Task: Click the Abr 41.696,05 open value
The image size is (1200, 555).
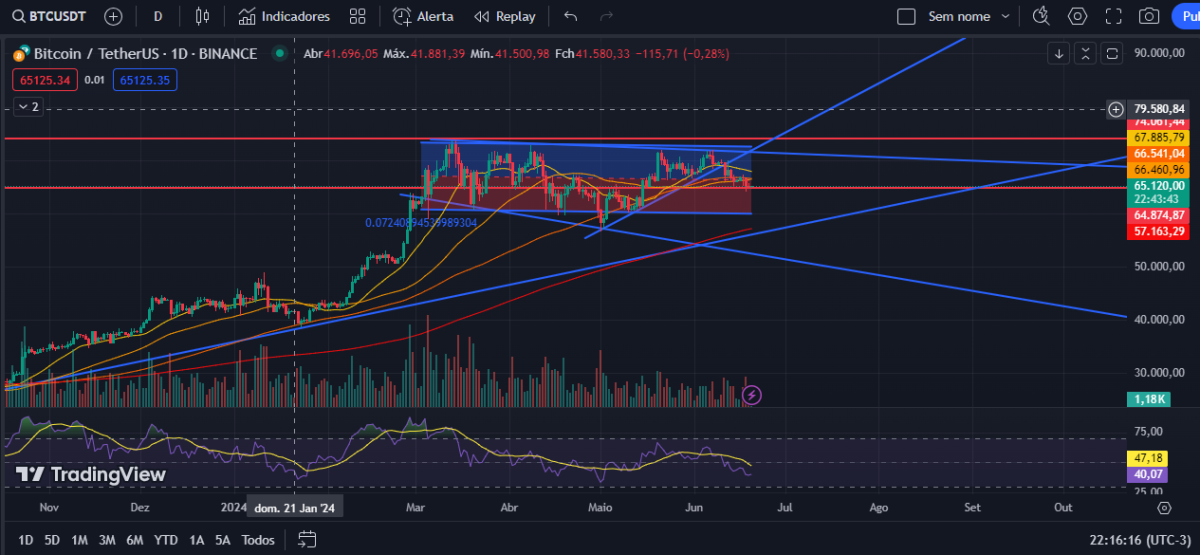Action: point(341,54)
